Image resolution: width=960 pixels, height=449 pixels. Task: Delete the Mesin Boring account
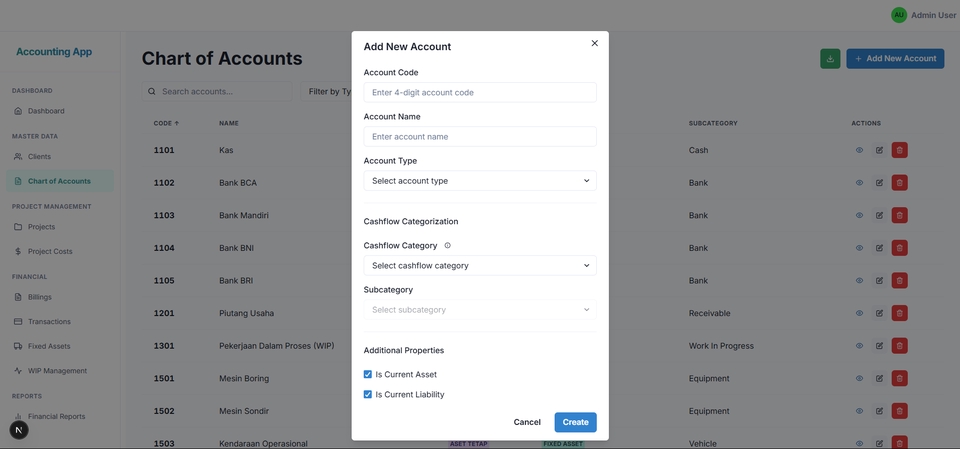pos(899,379)
